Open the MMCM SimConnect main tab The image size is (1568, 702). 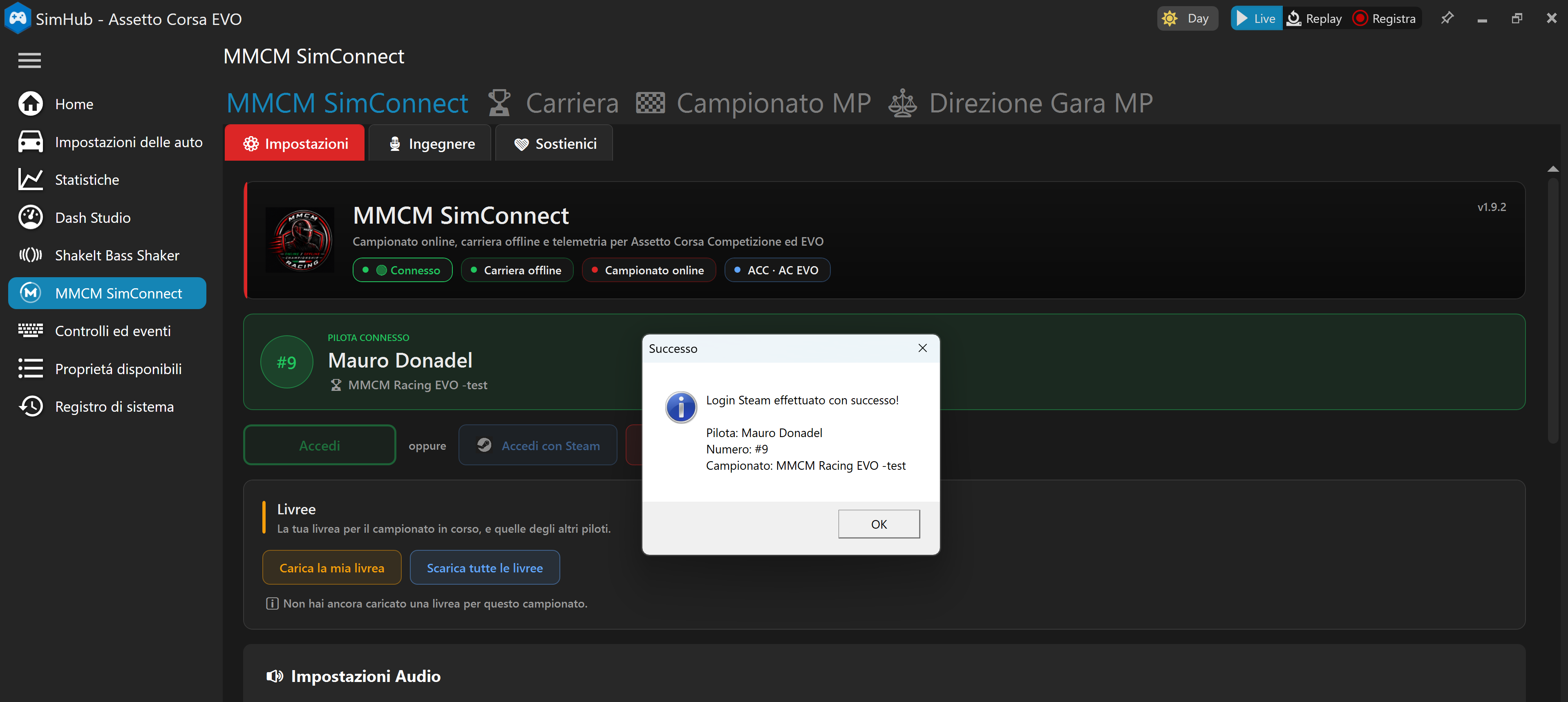pos(347,102)
